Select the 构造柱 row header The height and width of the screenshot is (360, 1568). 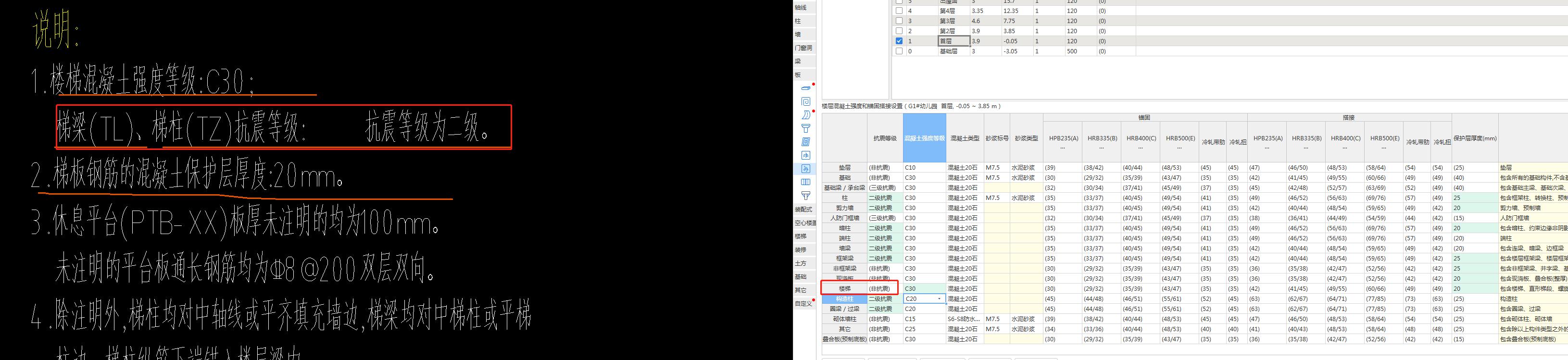[844, 298]
